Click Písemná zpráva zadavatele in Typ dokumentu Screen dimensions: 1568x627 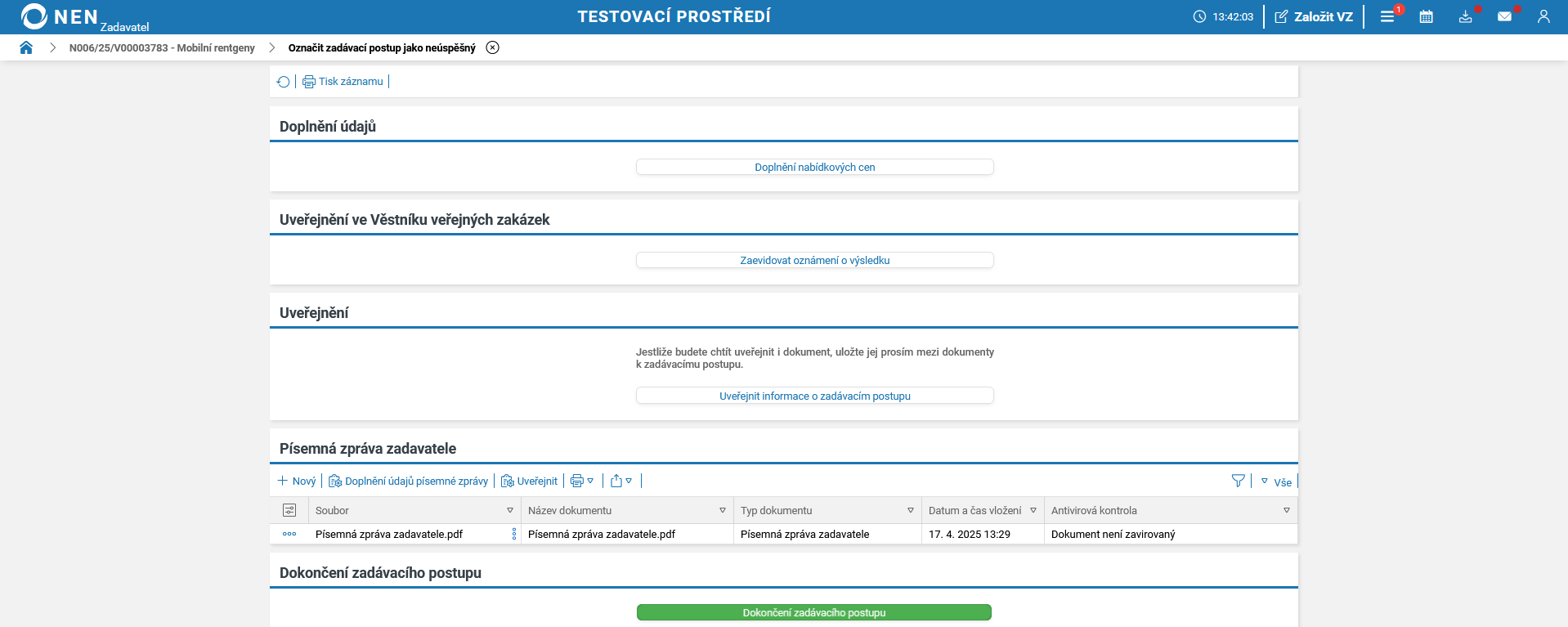[x=805, y=534]
